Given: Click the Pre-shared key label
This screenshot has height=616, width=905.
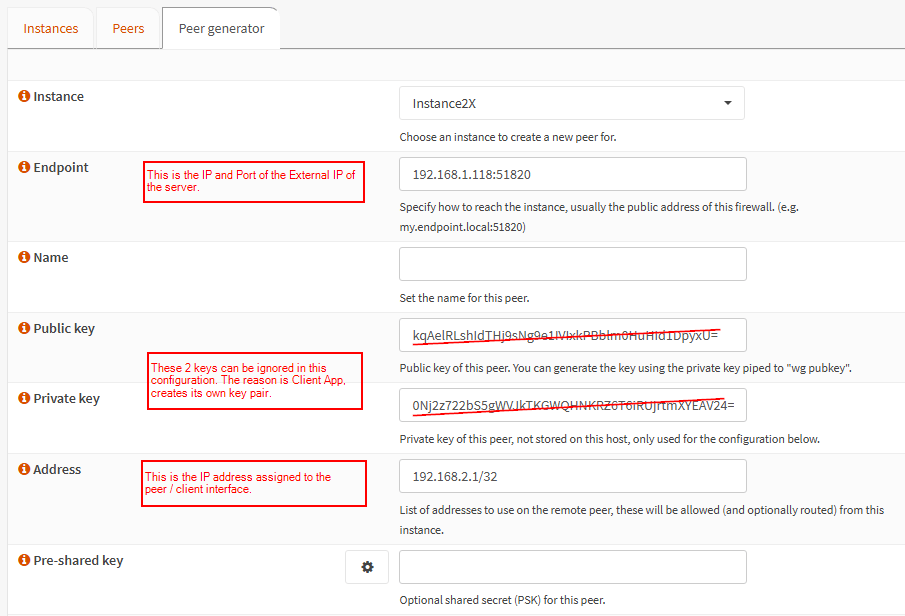Looking at the screenshot, I should pyautogui.click(x=78, y=560).
